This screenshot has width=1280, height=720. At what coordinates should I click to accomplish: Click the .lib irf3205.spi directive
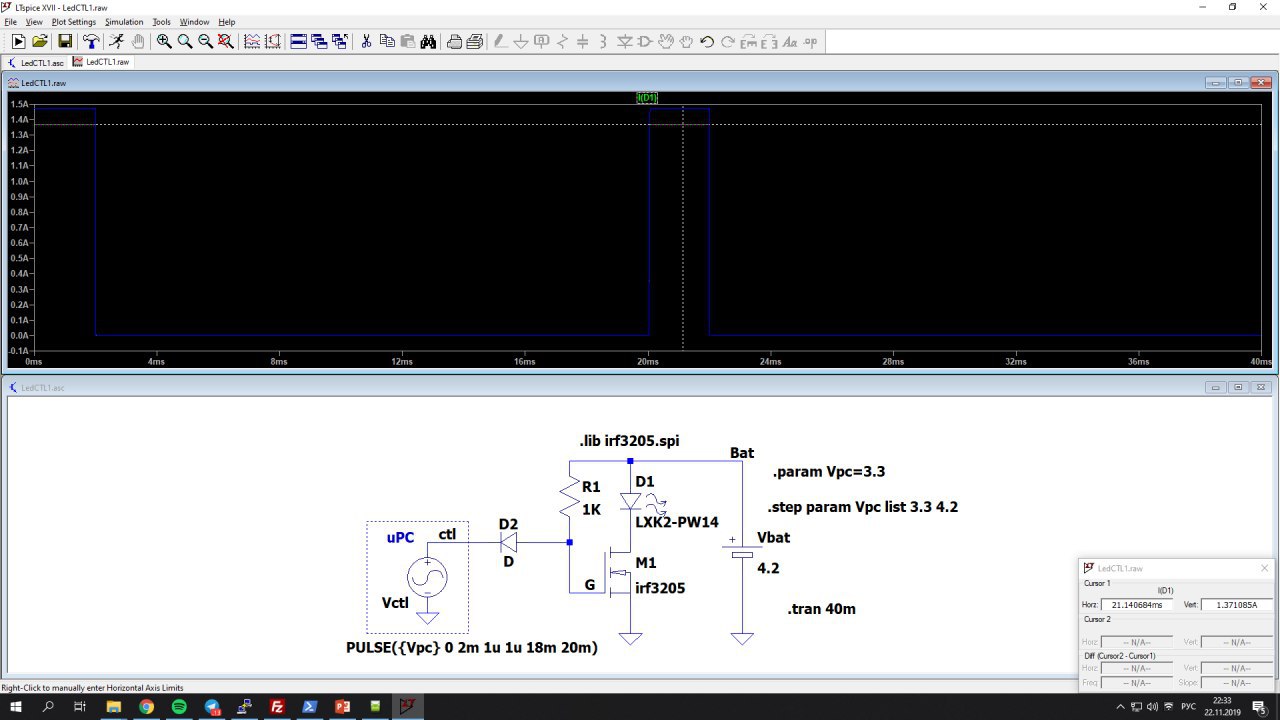pyautogui.click(x=629, y=441)
